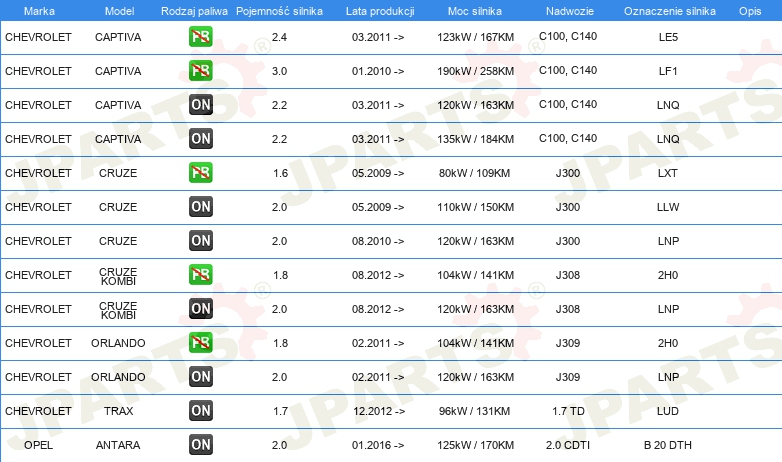Click the production date 12.2012 ->
The height and width of the screenshot is (462, 782).
pos(379,411)
